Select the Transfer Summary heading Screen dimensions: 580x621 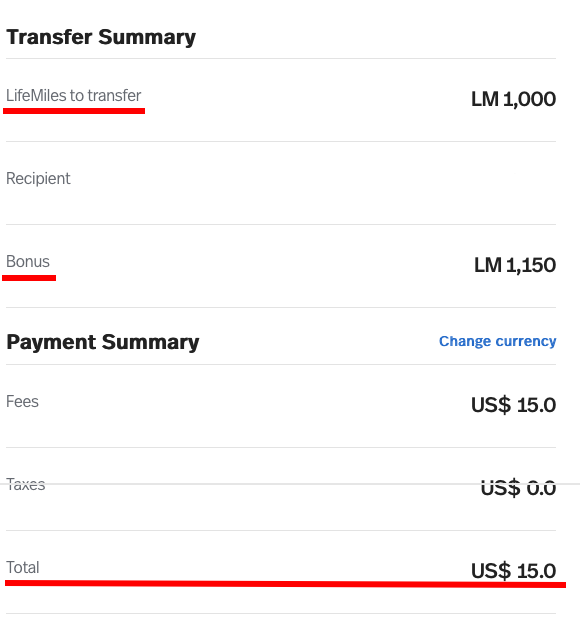coord(101,37)
